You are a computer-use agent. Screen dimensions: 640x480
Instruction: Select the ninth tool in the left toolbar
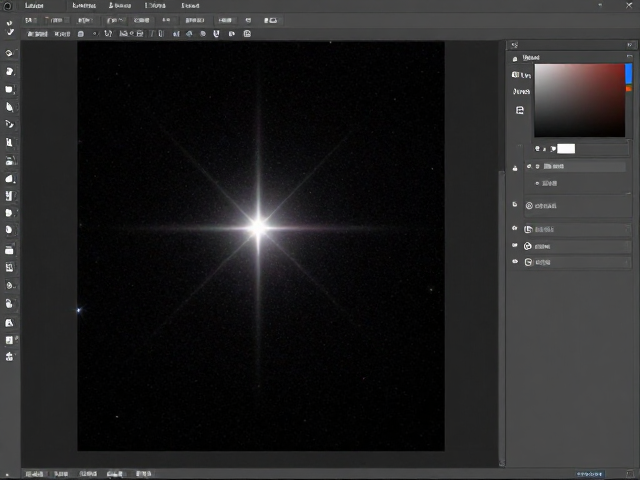(x=9, y=196)
